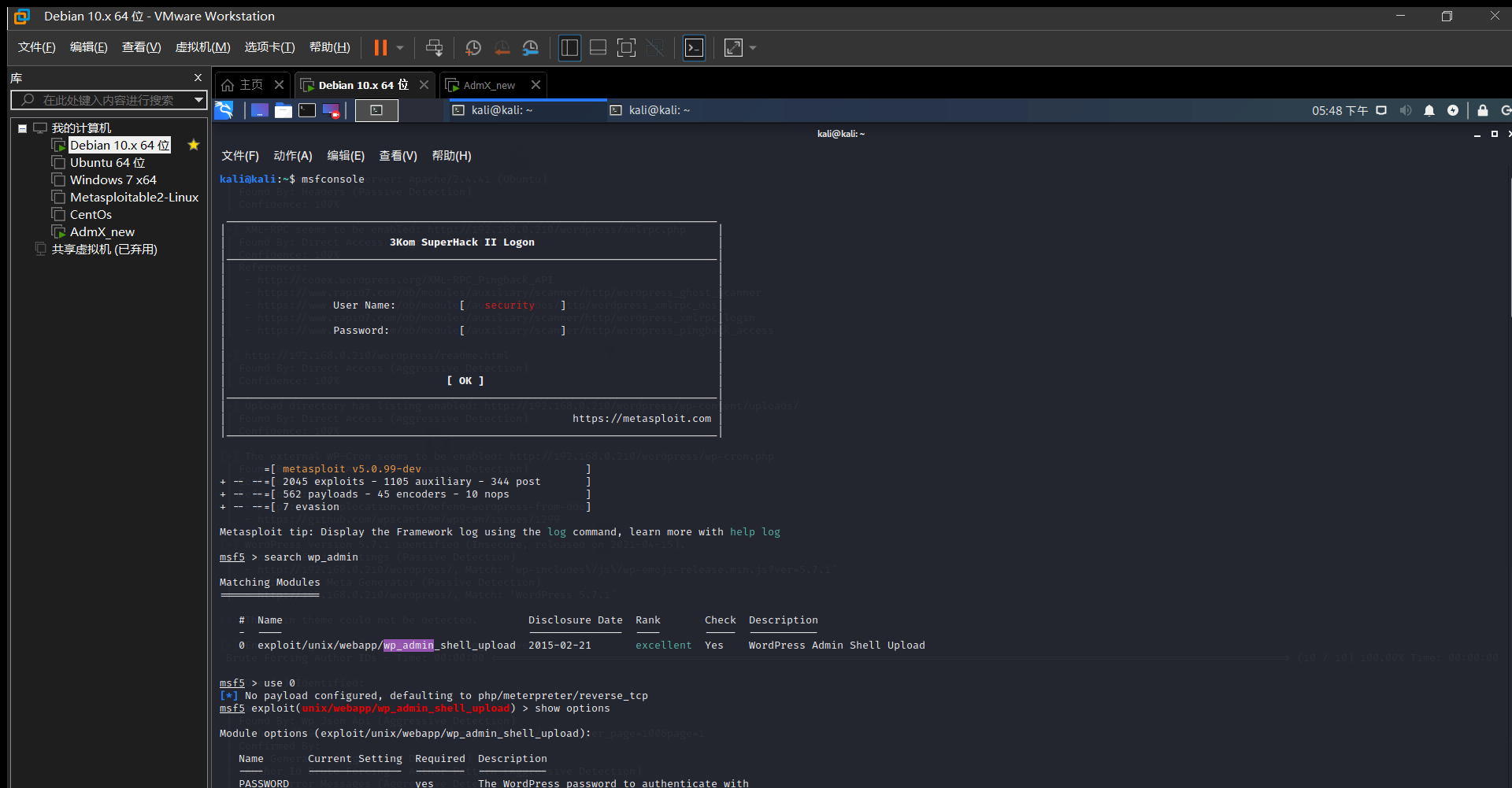
Task: Click the https://metasploit.com link
Action: point(642,419)
